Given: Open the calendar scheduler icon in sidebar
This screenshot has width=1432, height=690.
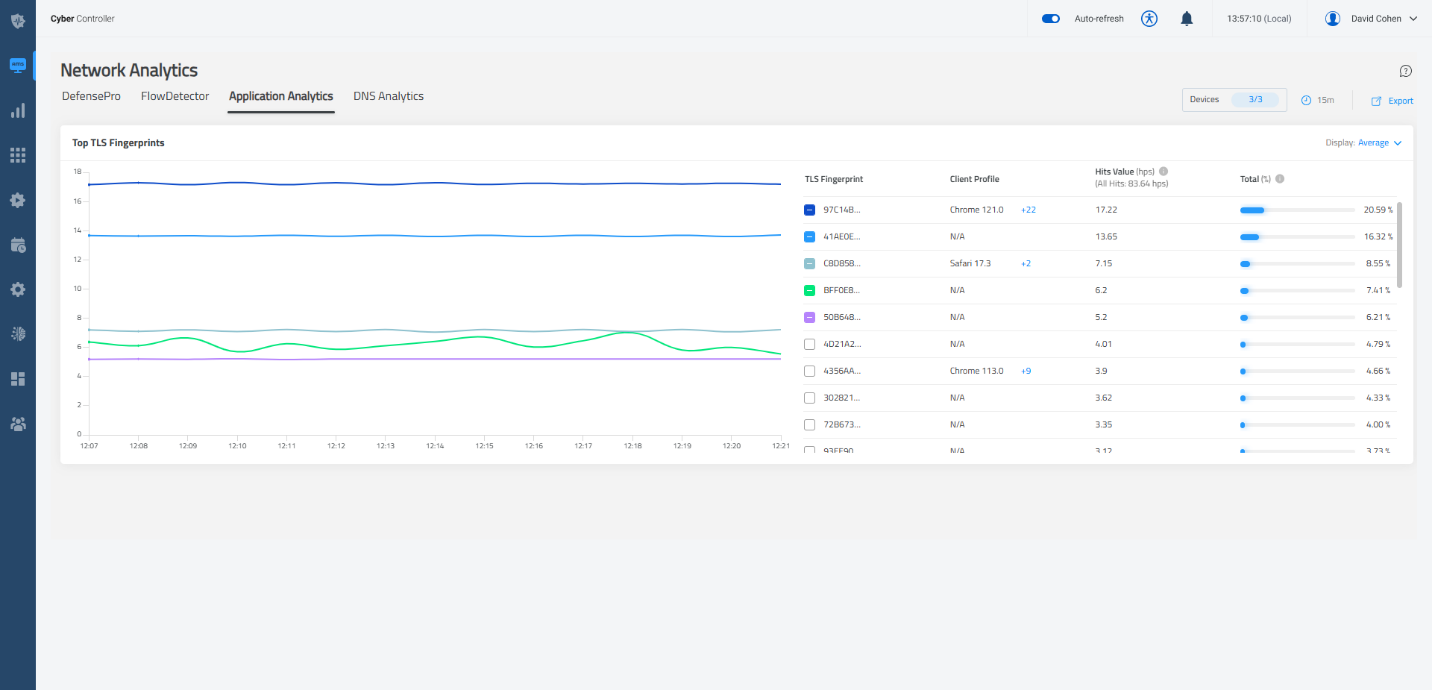Looking at the screenshot, I should (18, 245).
